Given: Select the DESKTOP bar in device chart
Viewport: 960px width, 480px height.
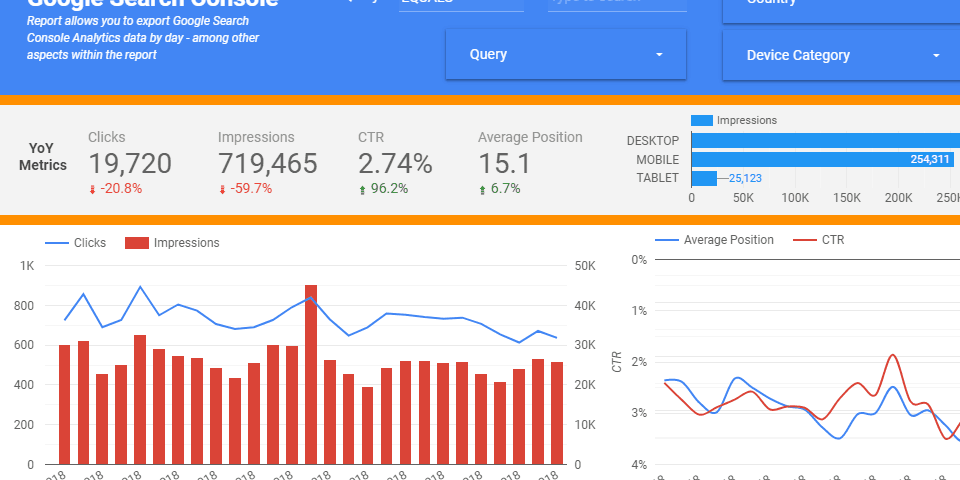Looking at the screenshot, I should click(x=825, y=141).
